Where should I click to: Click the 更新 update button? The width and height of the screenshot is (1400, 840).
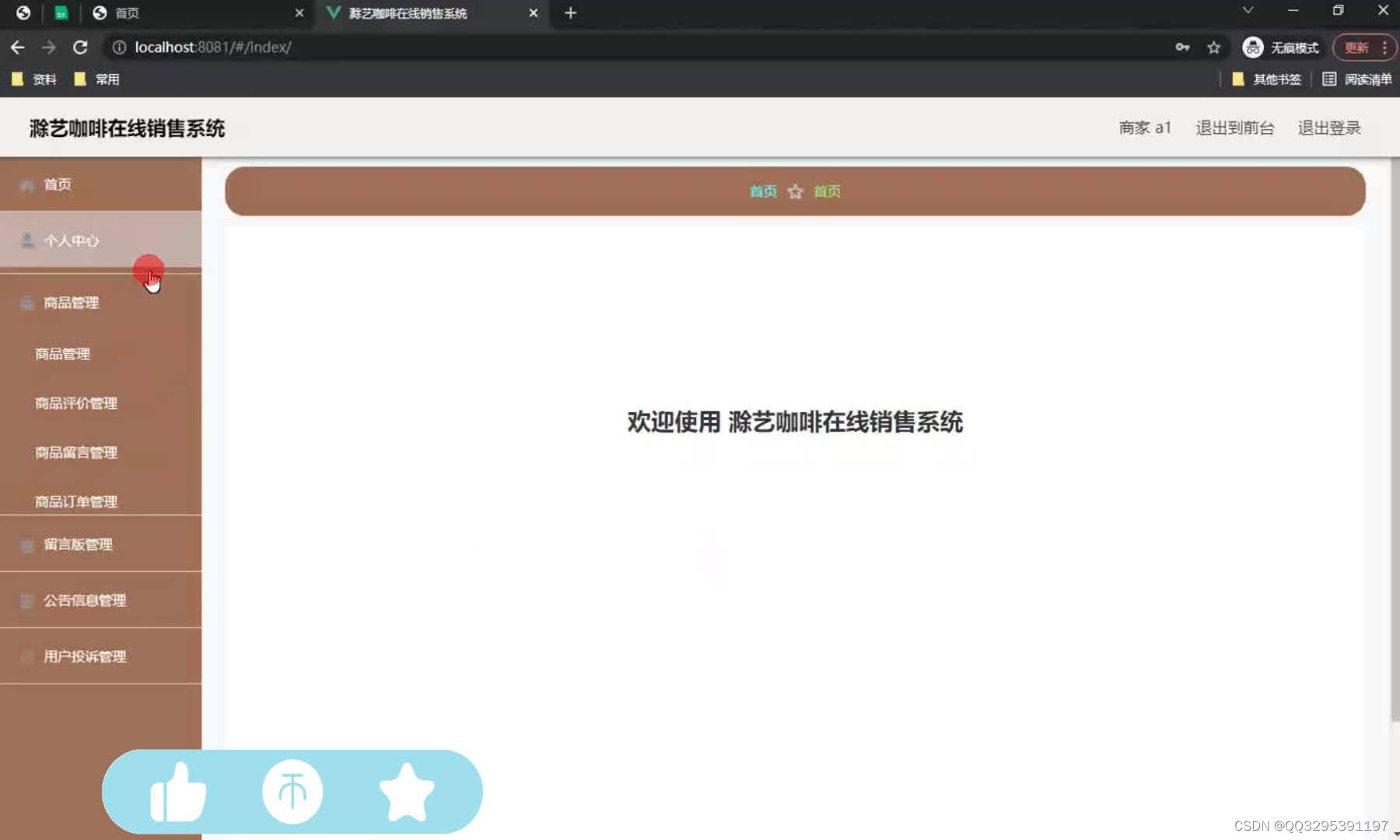pos(1356,47)
